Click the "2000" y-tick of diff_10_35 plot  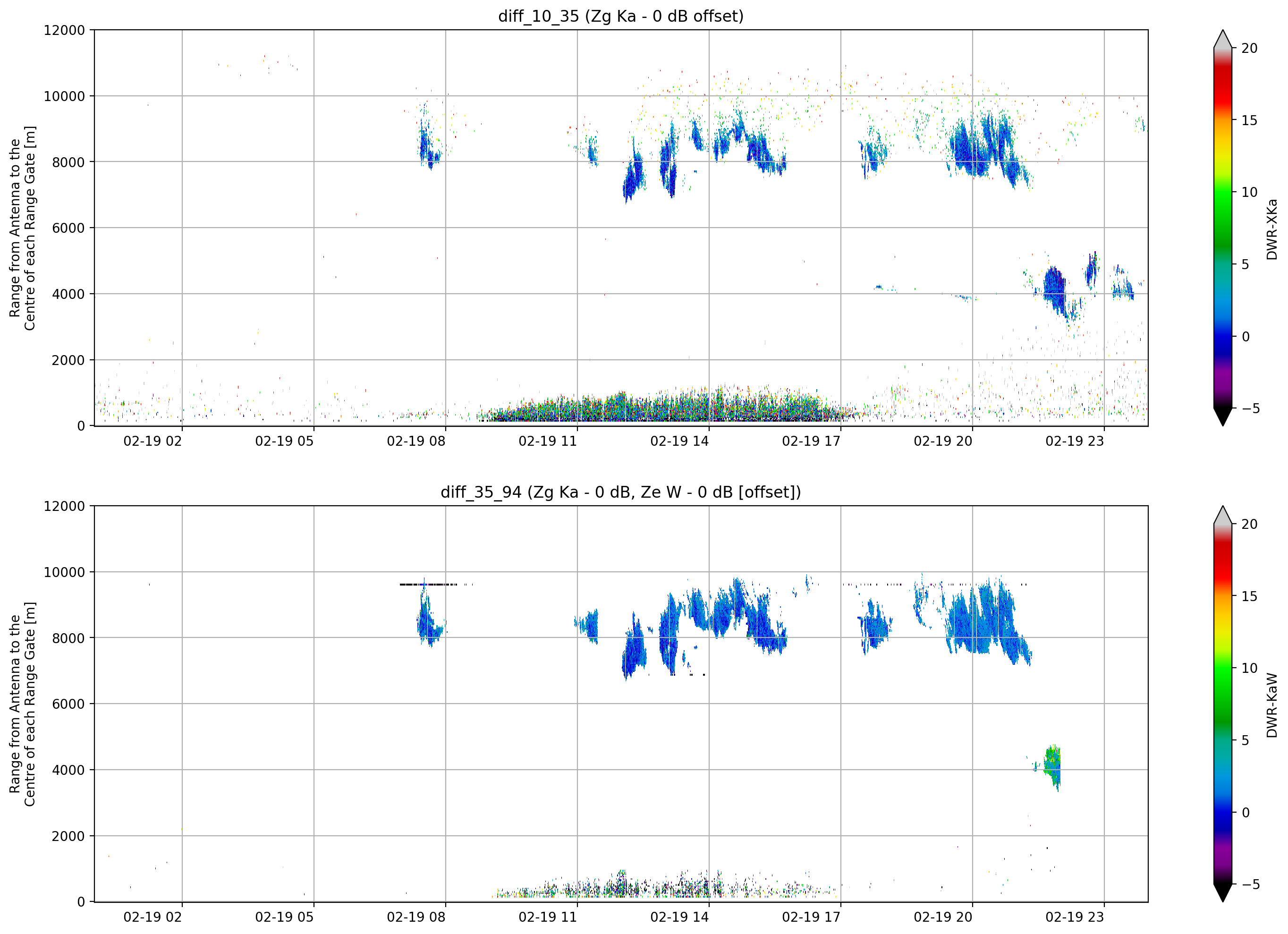click(x=68, y=360)
